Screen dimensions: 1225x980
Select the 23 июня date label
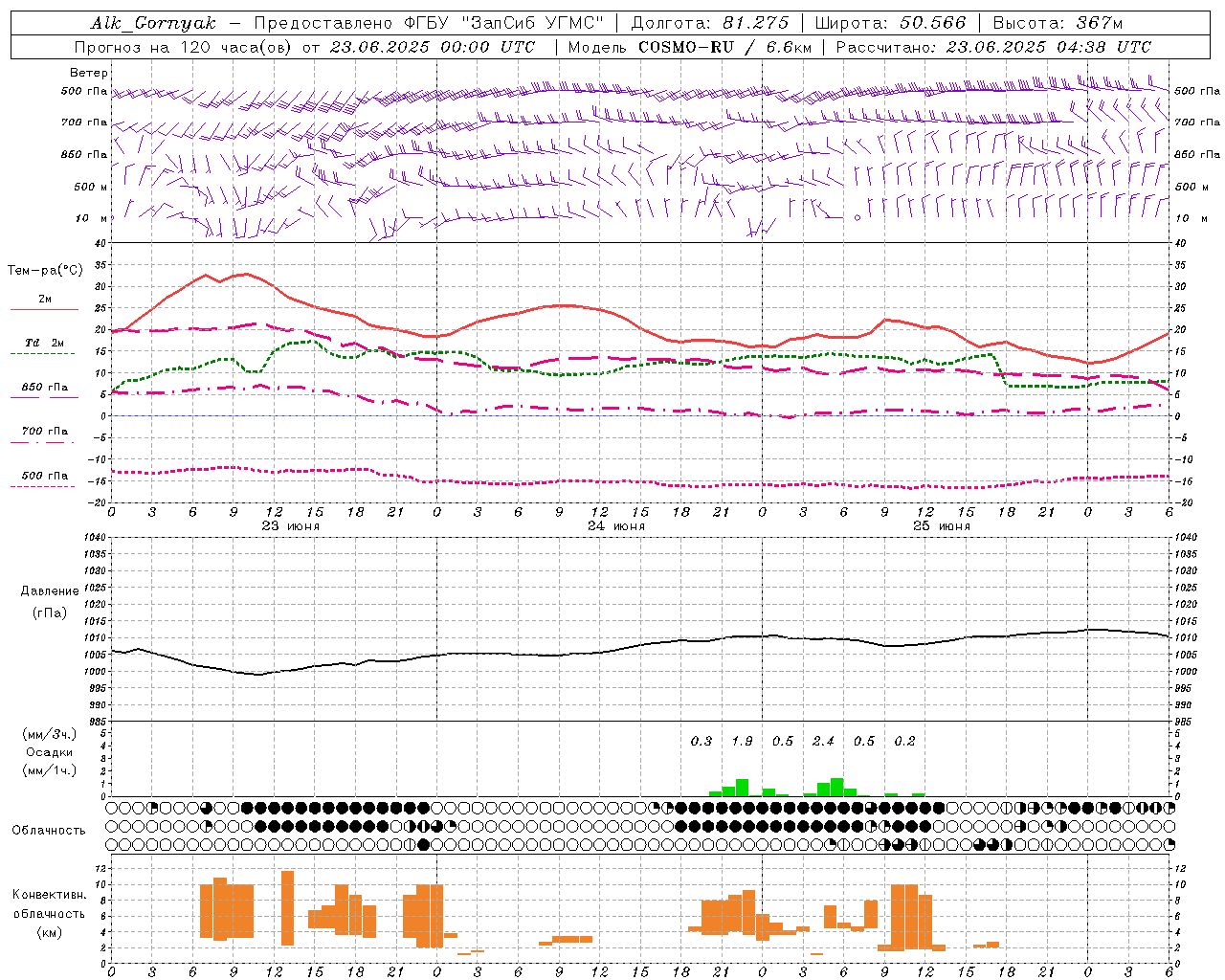pyautogui.click(x=291, y=526)
